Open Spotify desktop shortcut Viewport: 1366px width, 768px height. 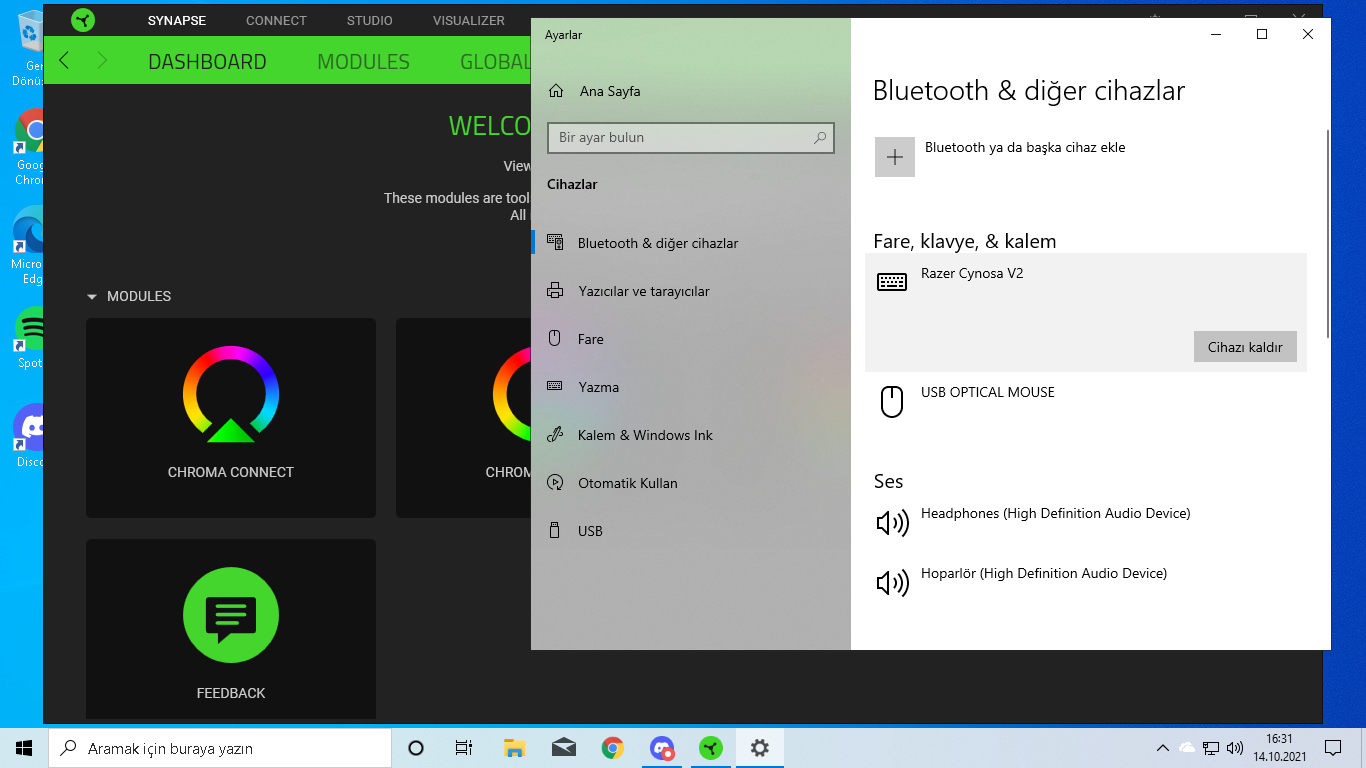click(29, 338)
